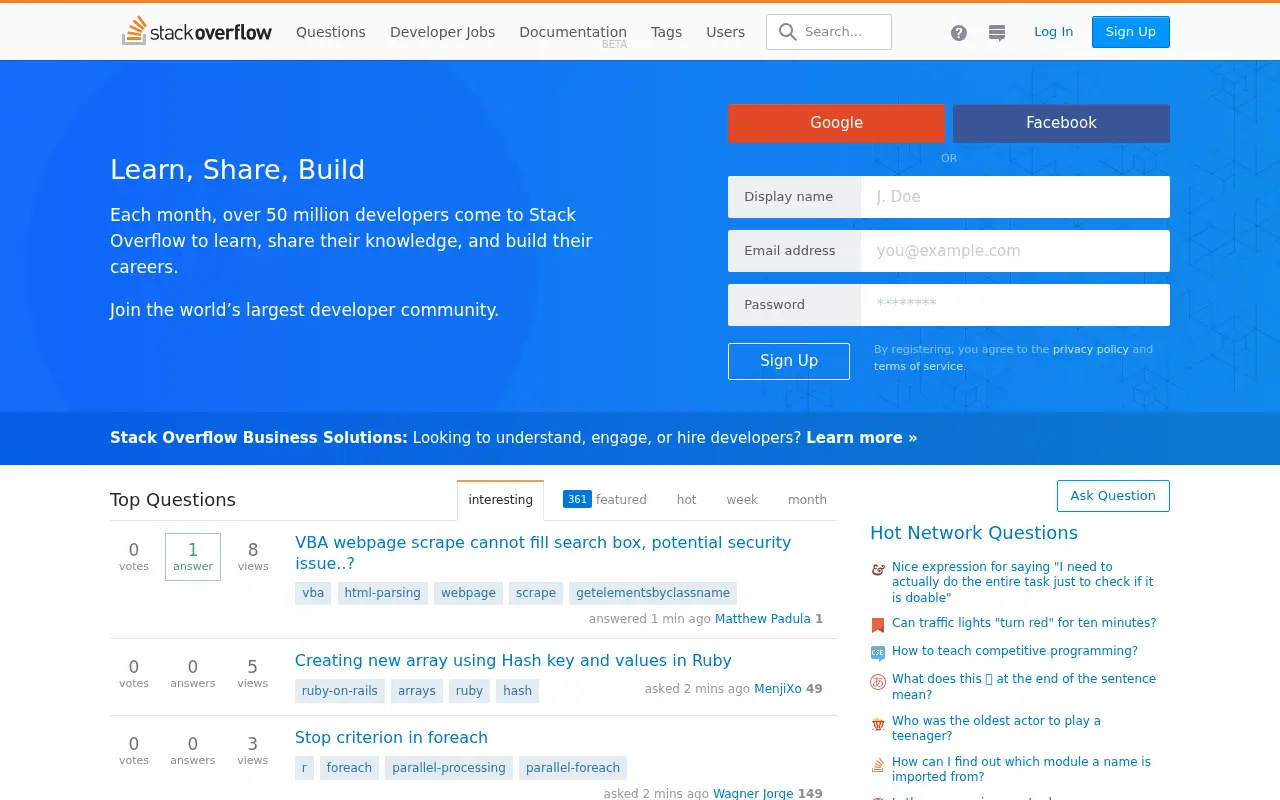Click icon beside 'Nice expression for saying' question
The width and height of the screenshot is (1280, 800).
pyautogui.click(x=878, y=569)
